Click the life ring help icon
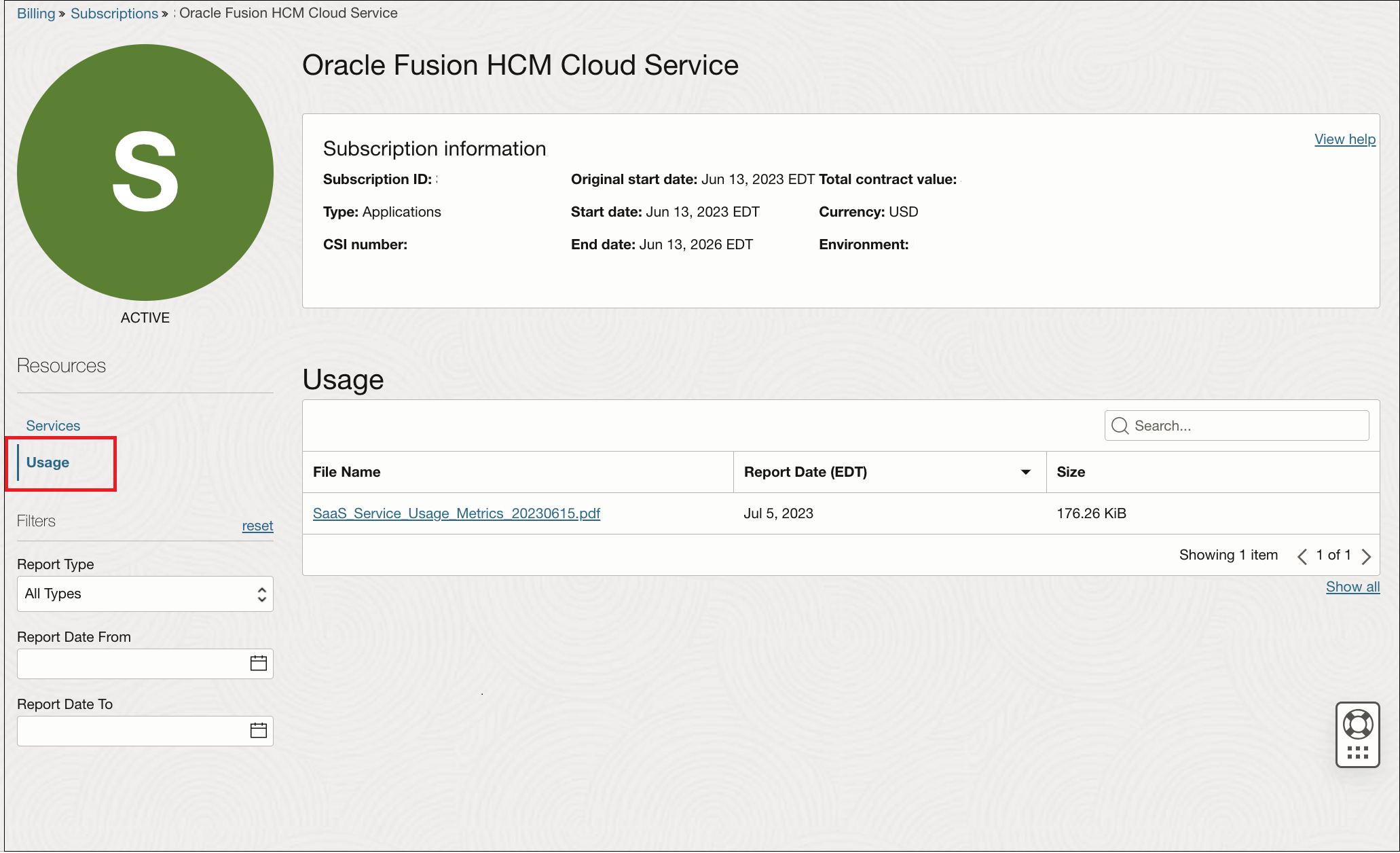 tap(1357, 724)
